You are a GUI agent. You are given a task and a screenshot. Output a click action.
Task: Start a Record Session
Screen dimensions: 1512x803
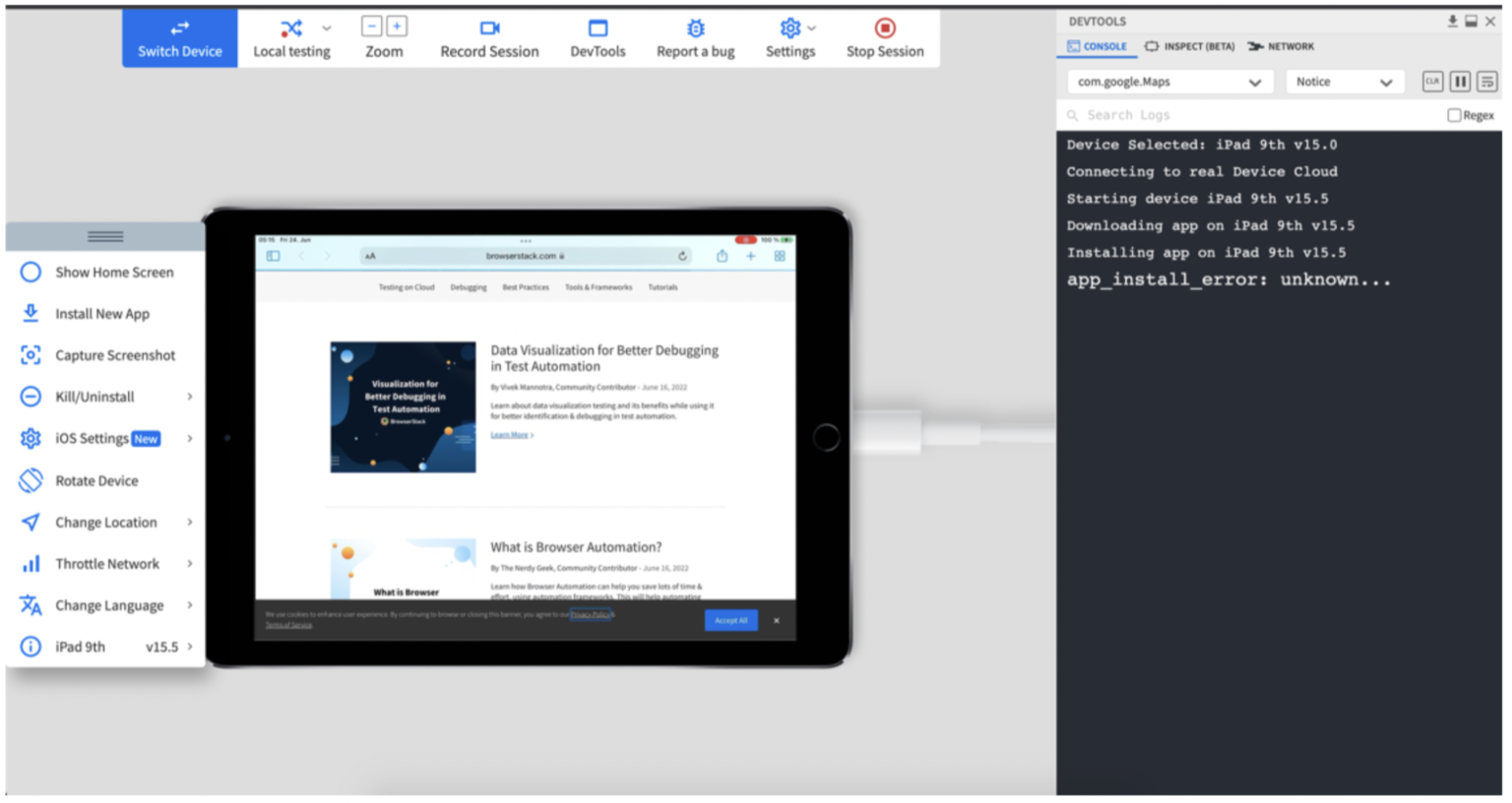coord(489,37)
